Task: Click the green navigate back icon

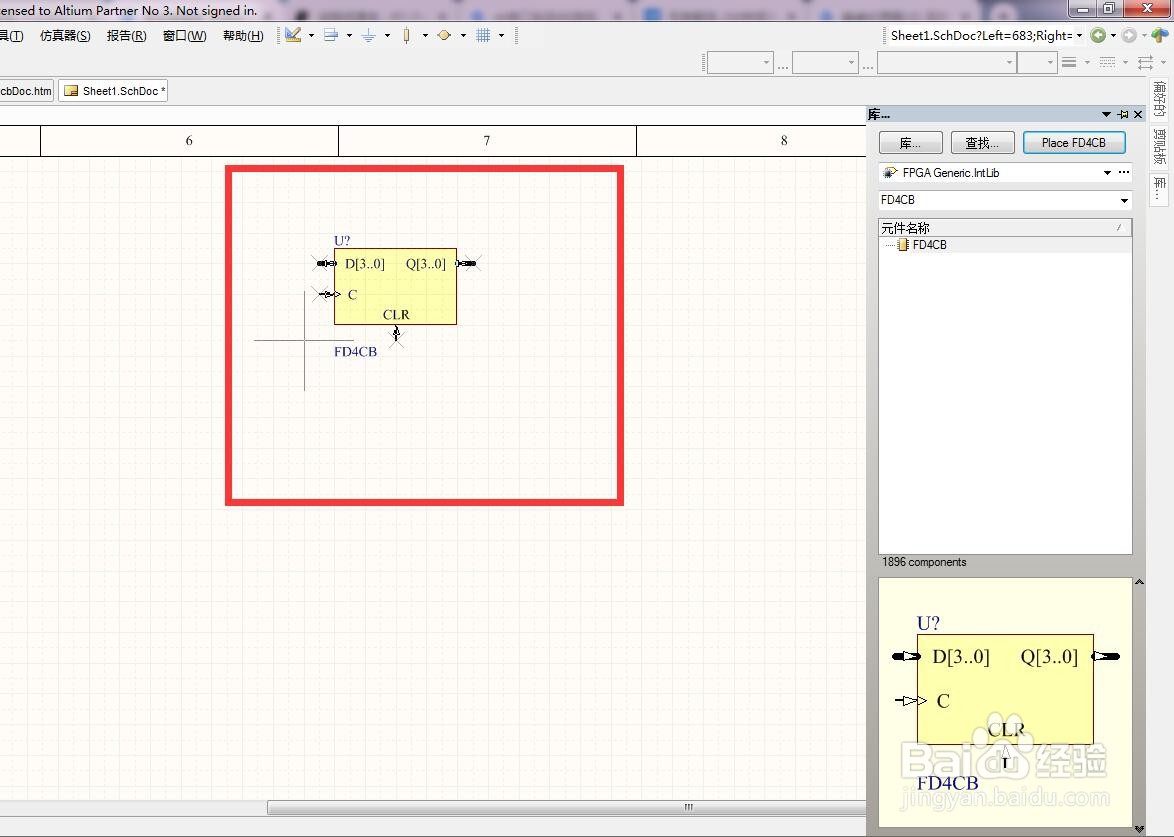Action: 1098,35
